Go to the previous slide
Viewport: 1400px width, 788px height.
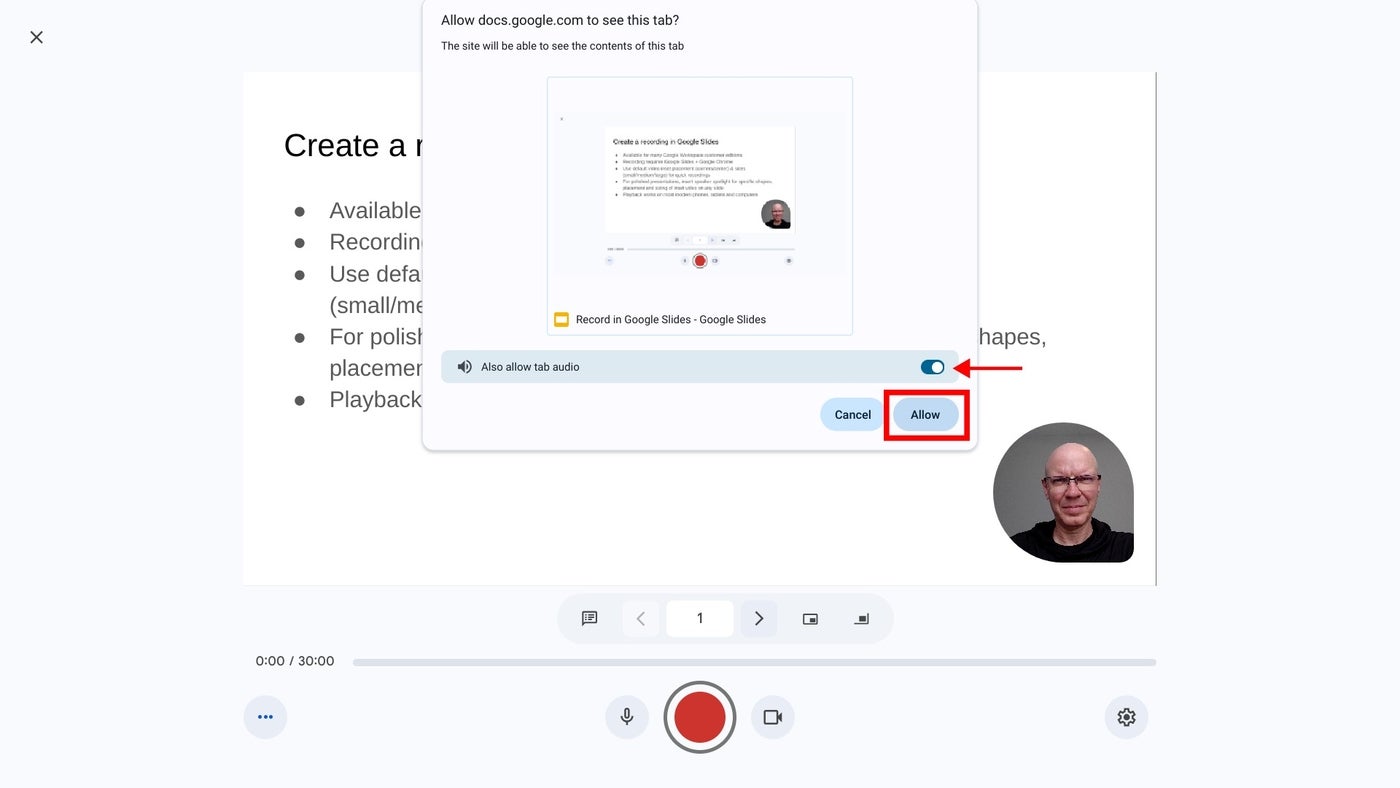(x=641, y=619)
